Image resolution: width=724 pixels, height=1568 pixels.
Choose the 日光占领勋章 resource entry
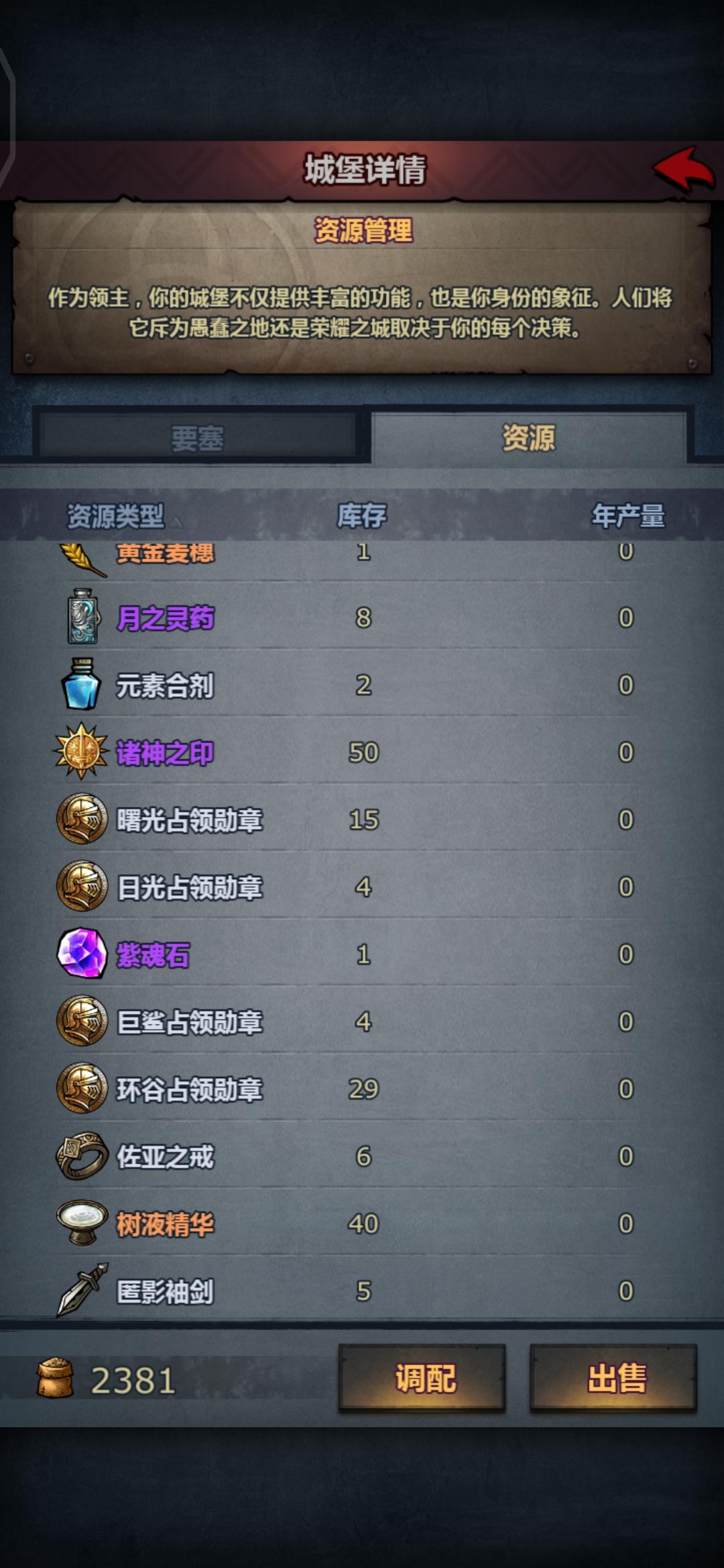(362, 886)
